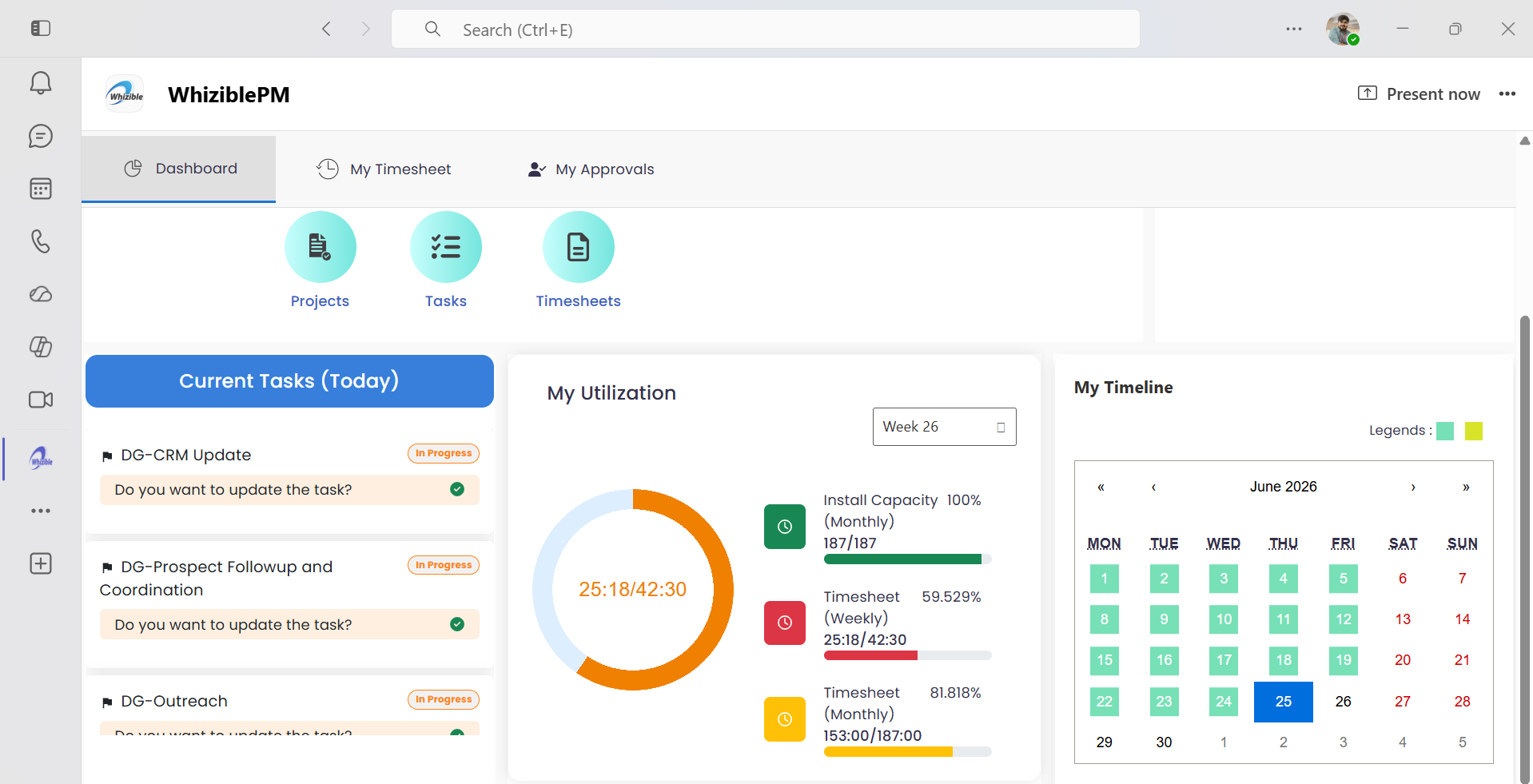This screenshot has height=784, width=1533.
Task: Click the Projects label
Action: (x=321, y=301)
